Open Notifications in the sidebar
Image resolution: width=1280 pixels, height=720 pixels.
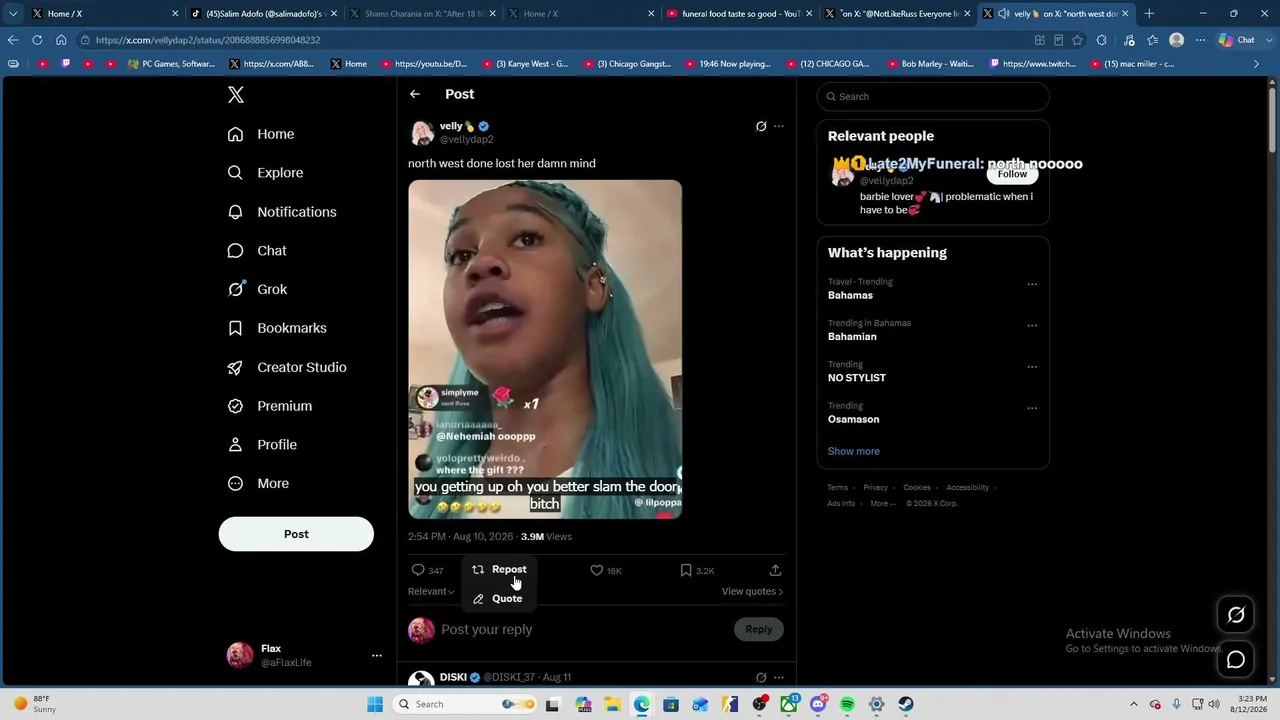282,212
